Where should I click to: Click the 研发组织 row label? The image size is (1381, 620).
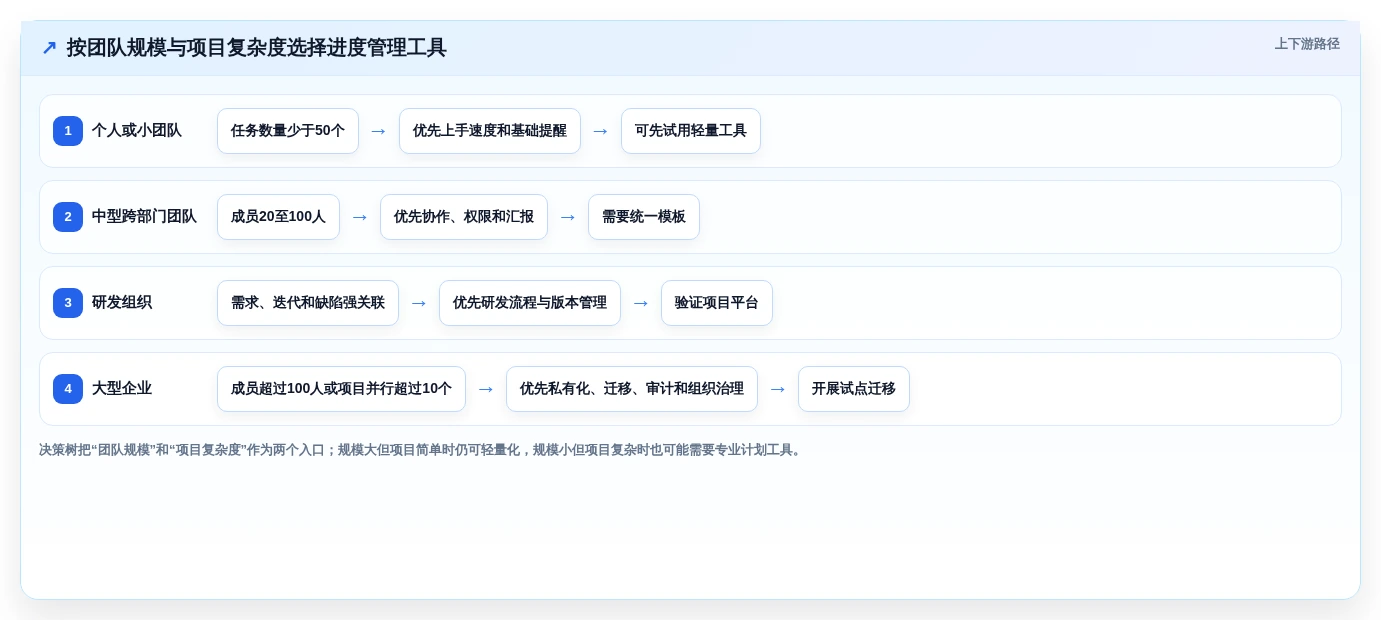tap(122, 303)
